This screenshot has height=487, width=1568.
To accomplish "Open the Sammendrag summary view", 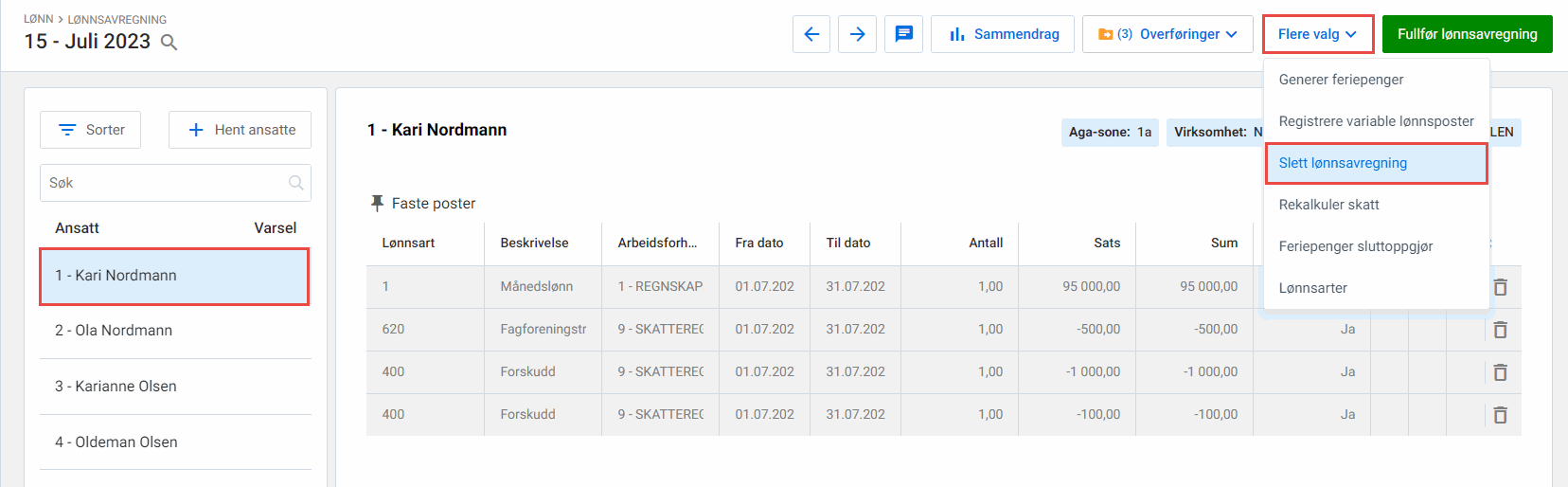I will coord(1003,34).
